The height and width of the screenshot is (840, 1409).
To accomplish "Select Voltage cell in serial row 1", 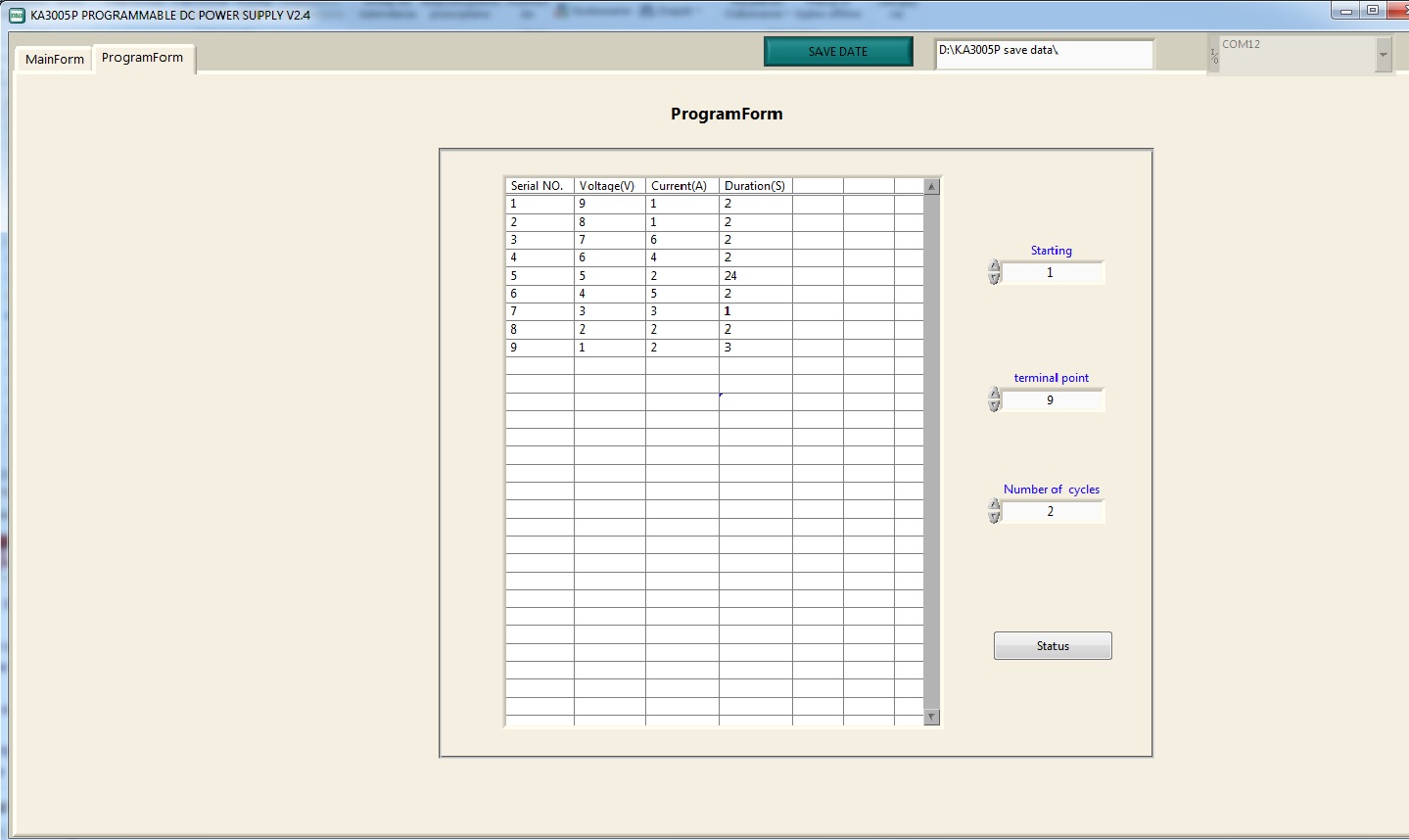I will coord(609,204).
